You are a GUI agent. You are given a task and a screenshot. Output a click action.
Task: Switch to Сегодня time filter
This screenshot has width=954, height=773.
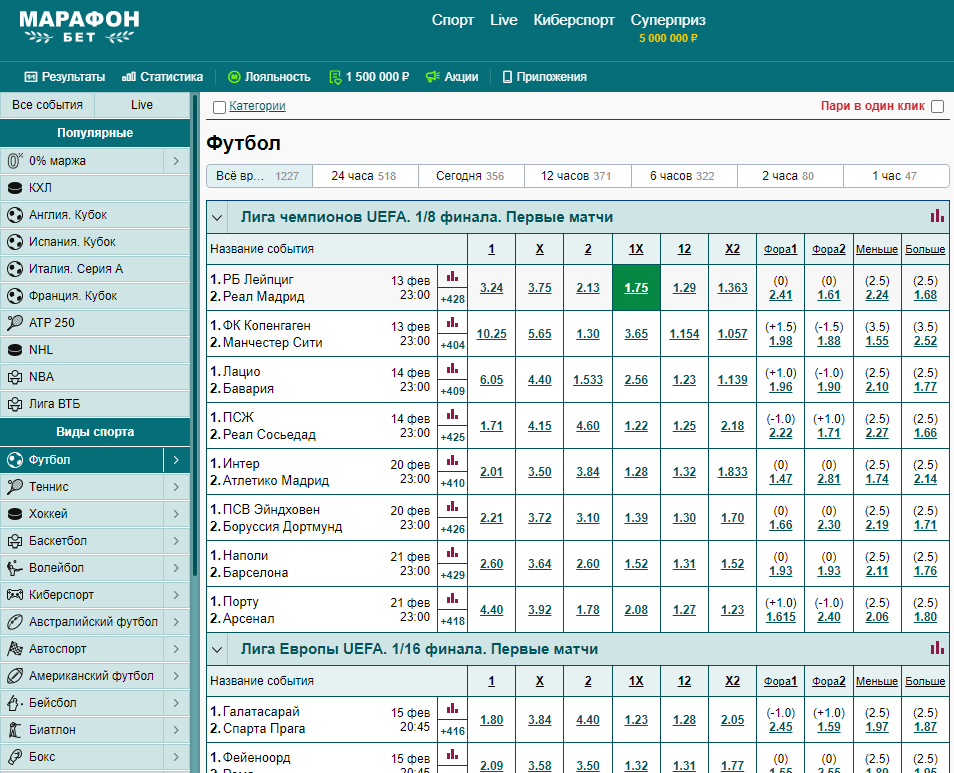tap(471, 176)
